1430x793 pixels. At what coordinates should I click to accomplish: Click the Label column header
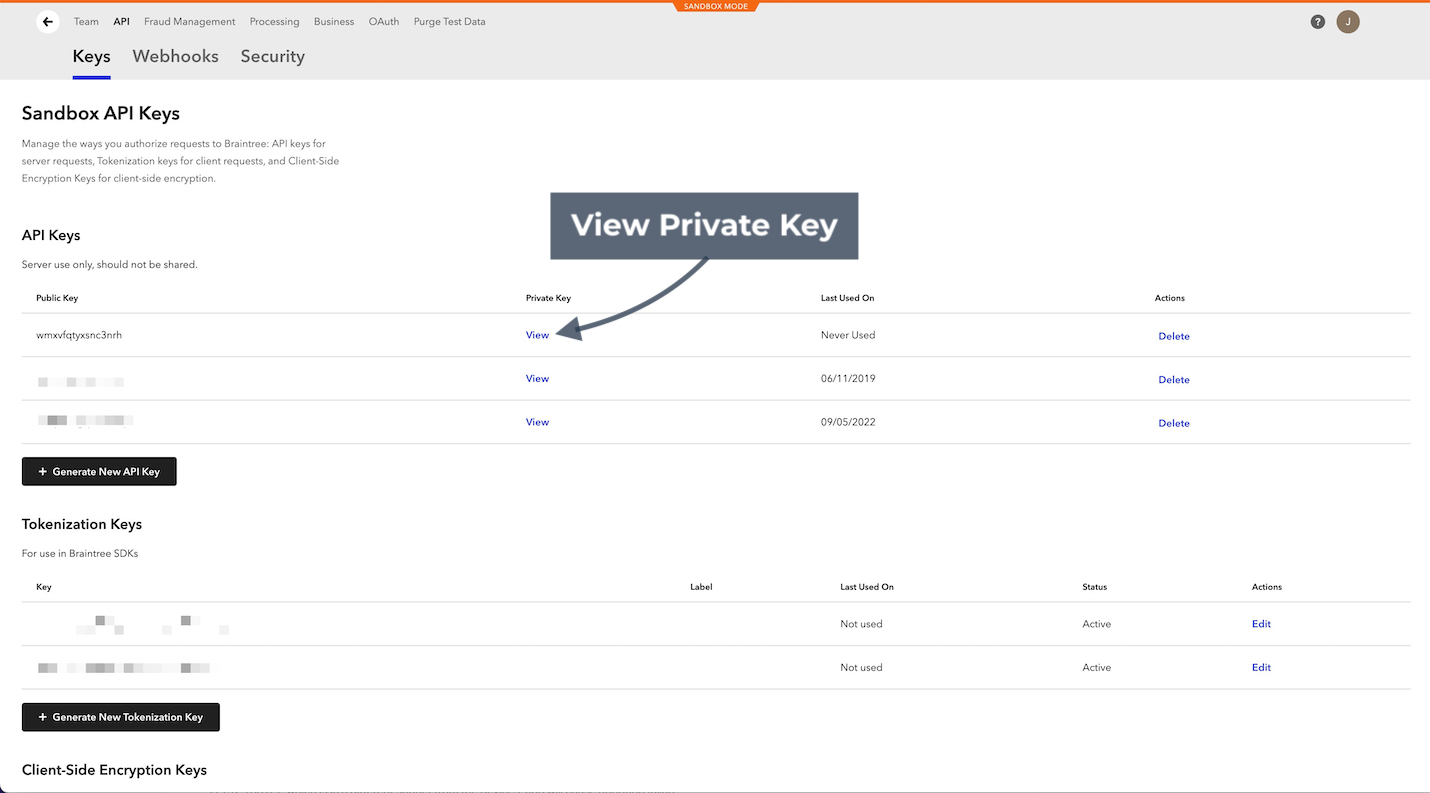(x=701, y=587)
